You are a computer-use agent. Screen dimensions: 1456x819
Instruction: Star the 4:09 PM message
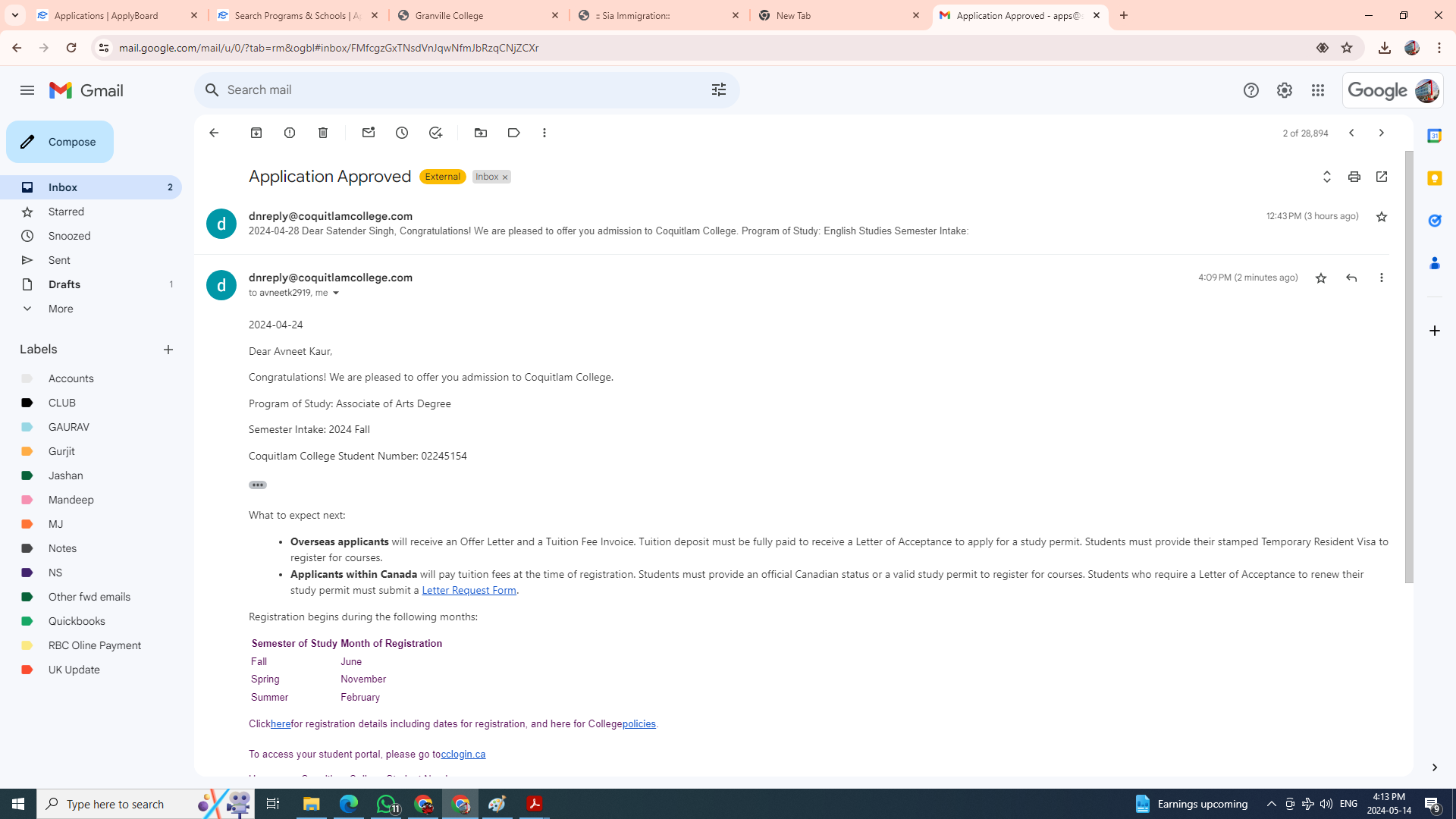coord(1321,278)
